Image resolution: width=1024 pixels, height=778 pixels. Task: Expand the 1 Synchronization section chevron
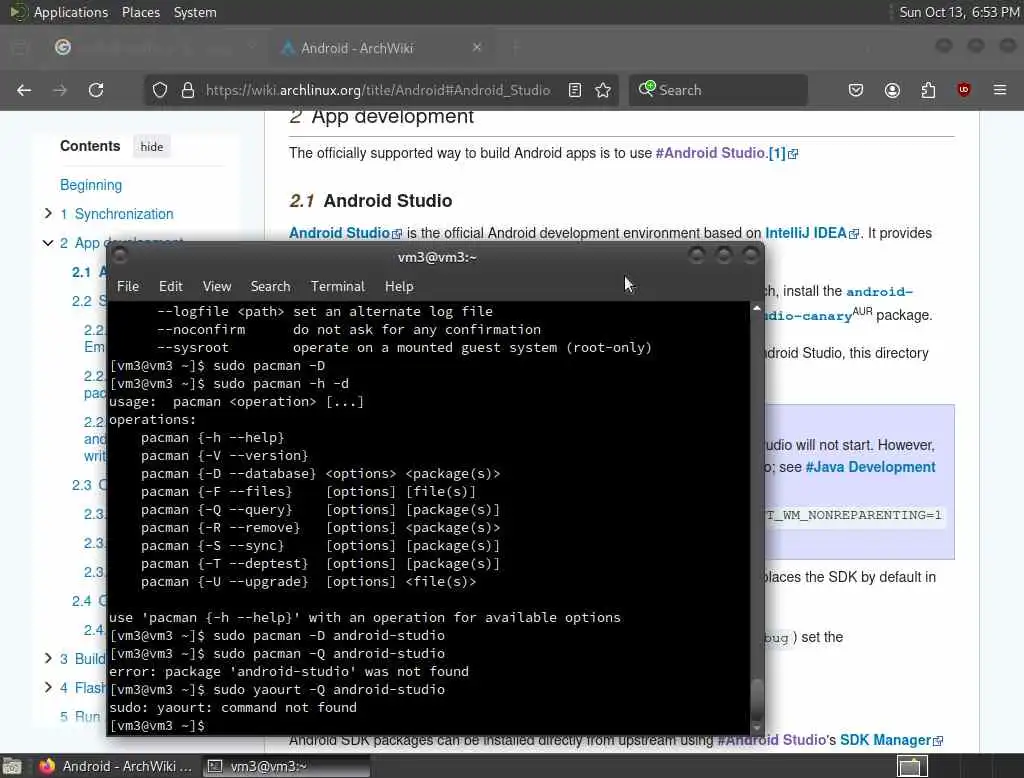tap(48, 213)
